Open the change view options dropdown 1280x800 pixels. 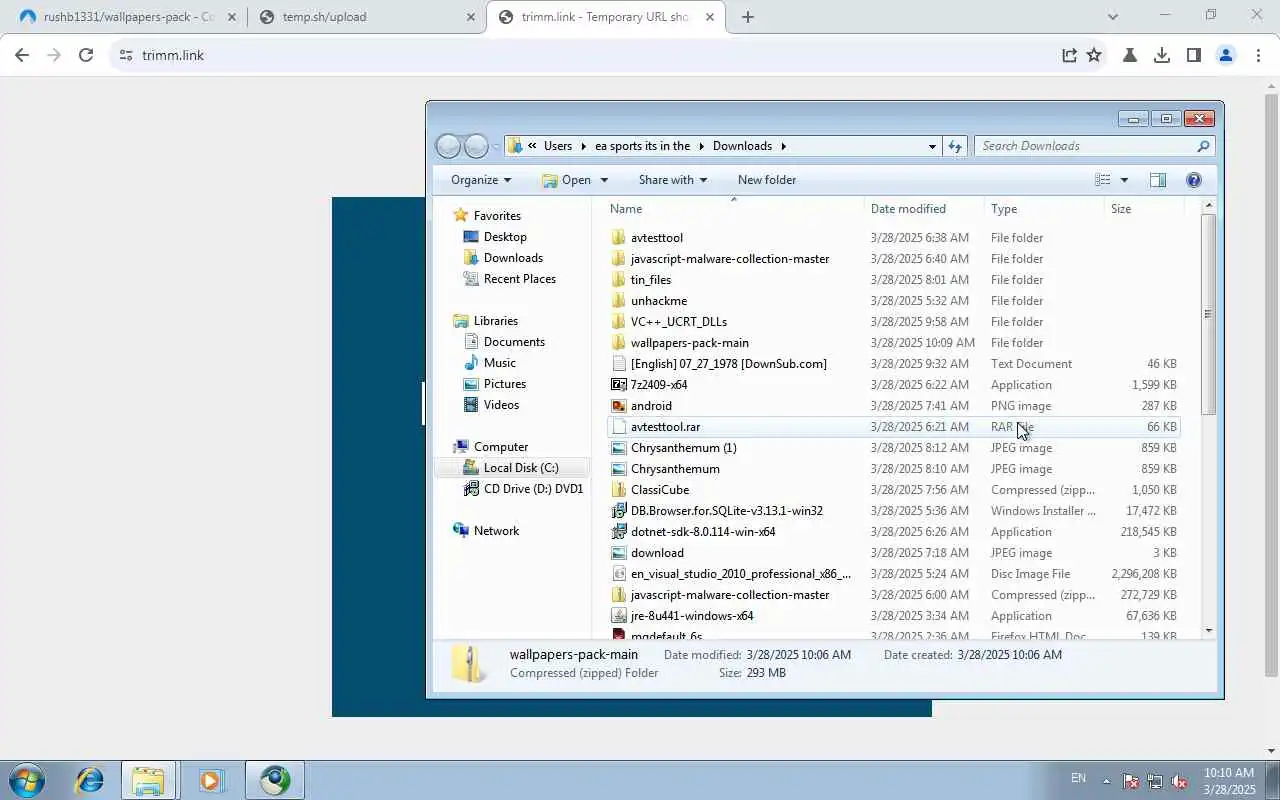coord(1124,180)
